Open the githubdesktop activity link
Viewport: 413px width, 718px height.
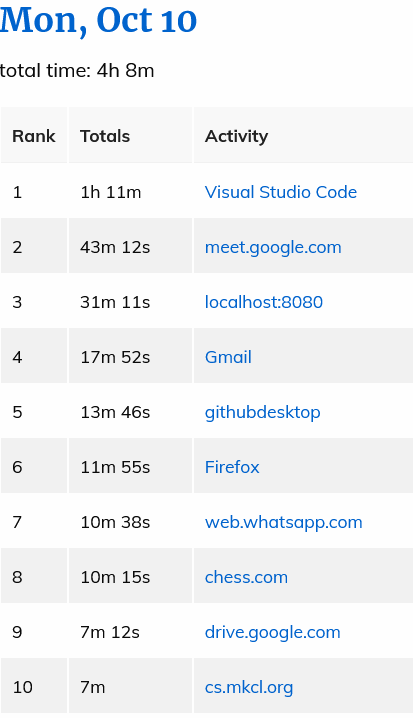point(262,412)
